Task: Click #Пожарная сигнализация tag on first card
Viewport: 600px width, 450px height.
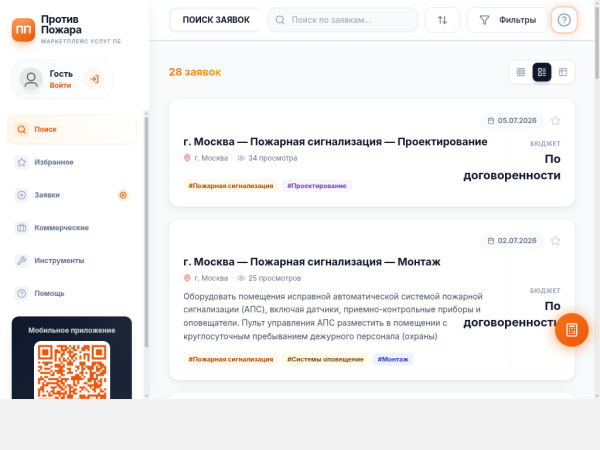Action: point(231,186)
